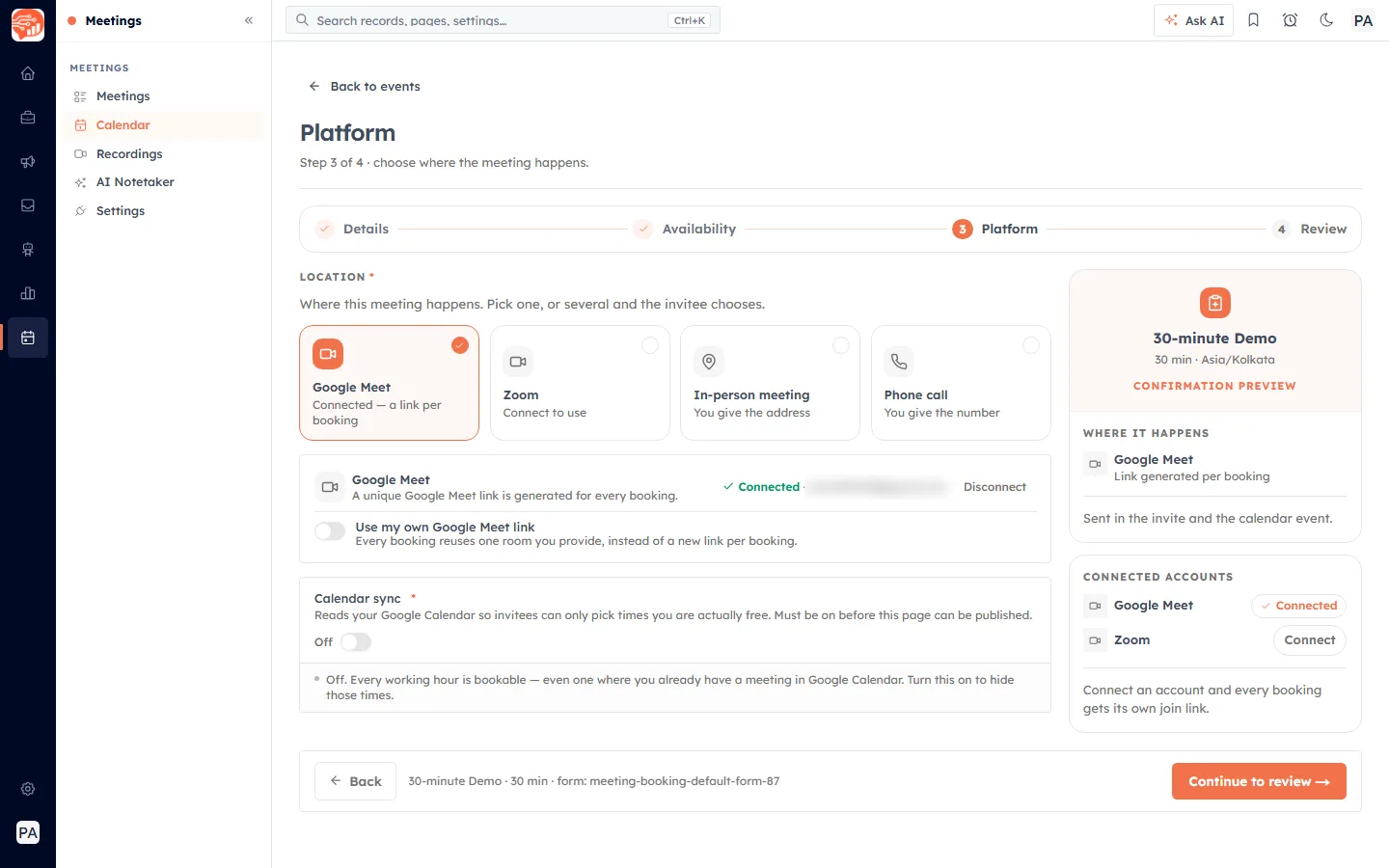The image size is (1389, 868).
Task: Open the gear settings icon in left rail
Action: point(28,789)
